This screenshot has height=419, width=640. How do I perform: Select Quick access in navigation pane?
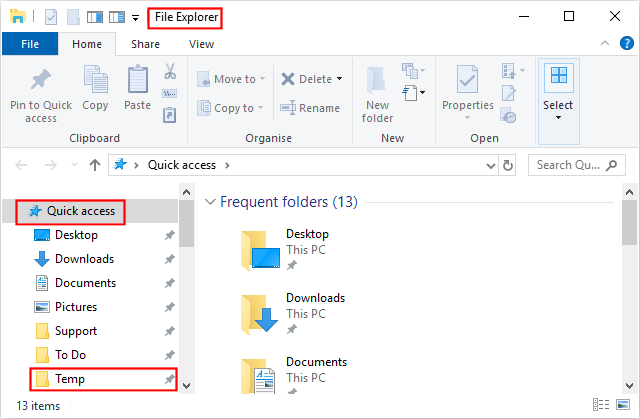(79, 211)
